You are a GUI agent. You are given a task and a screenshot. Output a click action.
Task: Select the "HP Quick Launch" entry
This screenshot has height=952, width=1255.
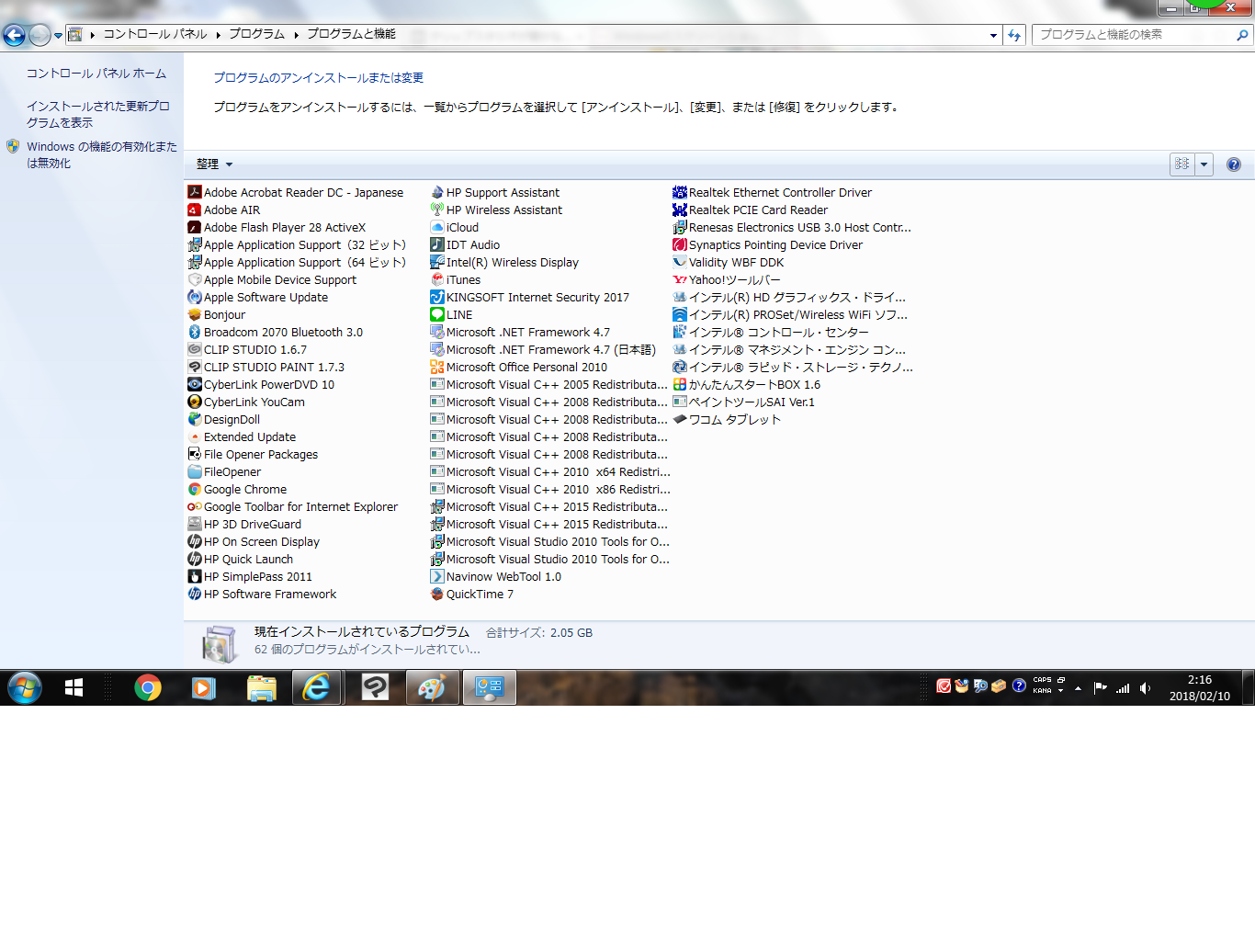[241, 559]
